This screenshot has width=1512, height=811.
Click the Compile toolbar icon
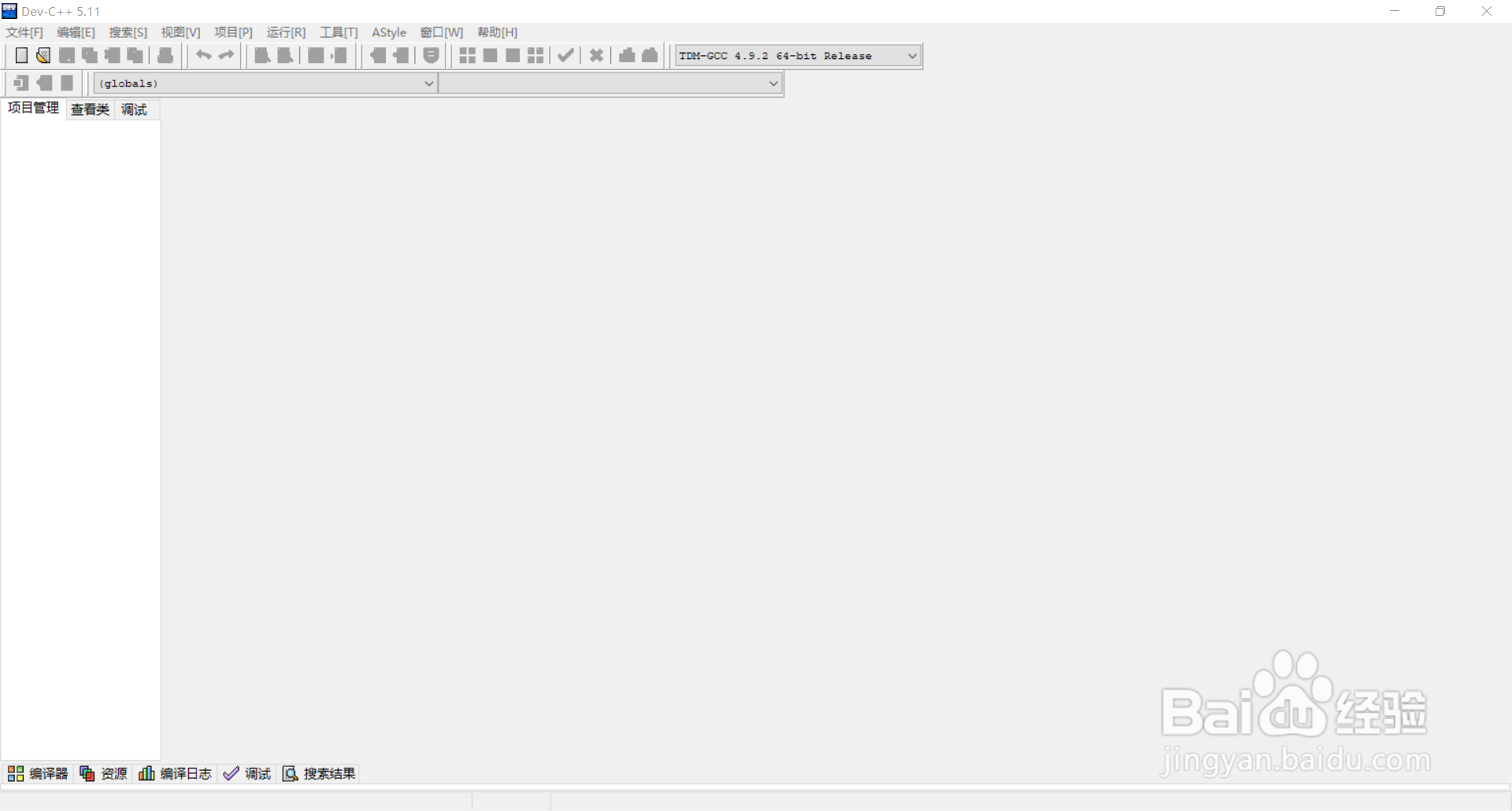coord(467,55)
